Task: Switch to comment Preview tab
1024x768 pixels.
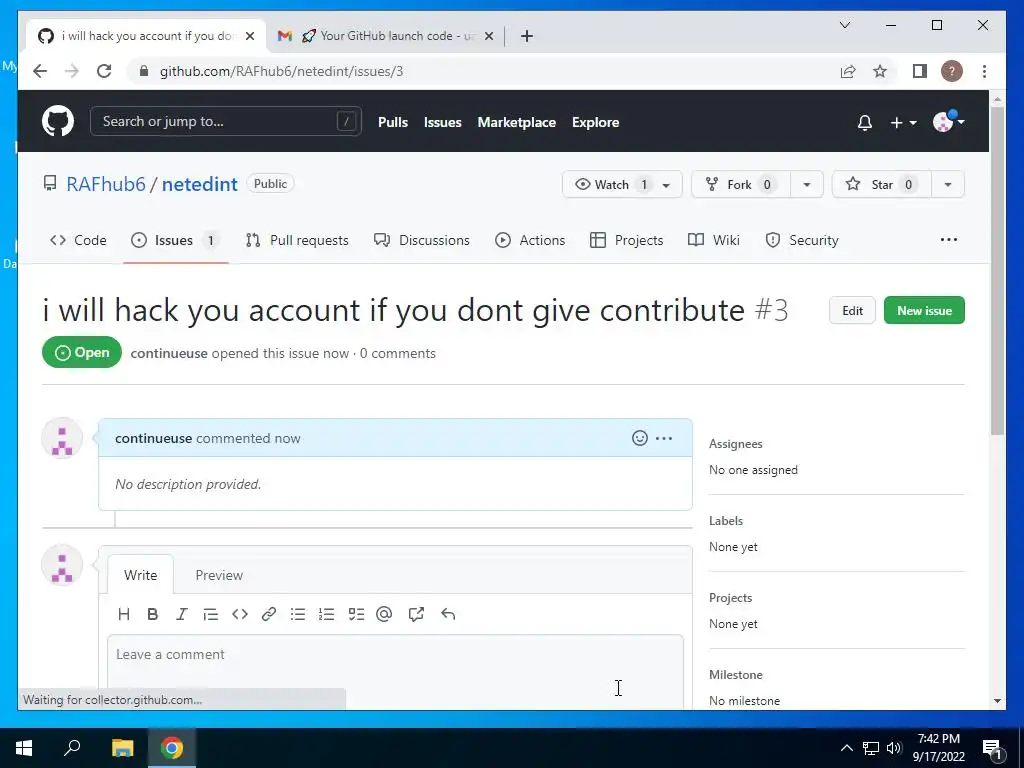Action: (219, 575)
